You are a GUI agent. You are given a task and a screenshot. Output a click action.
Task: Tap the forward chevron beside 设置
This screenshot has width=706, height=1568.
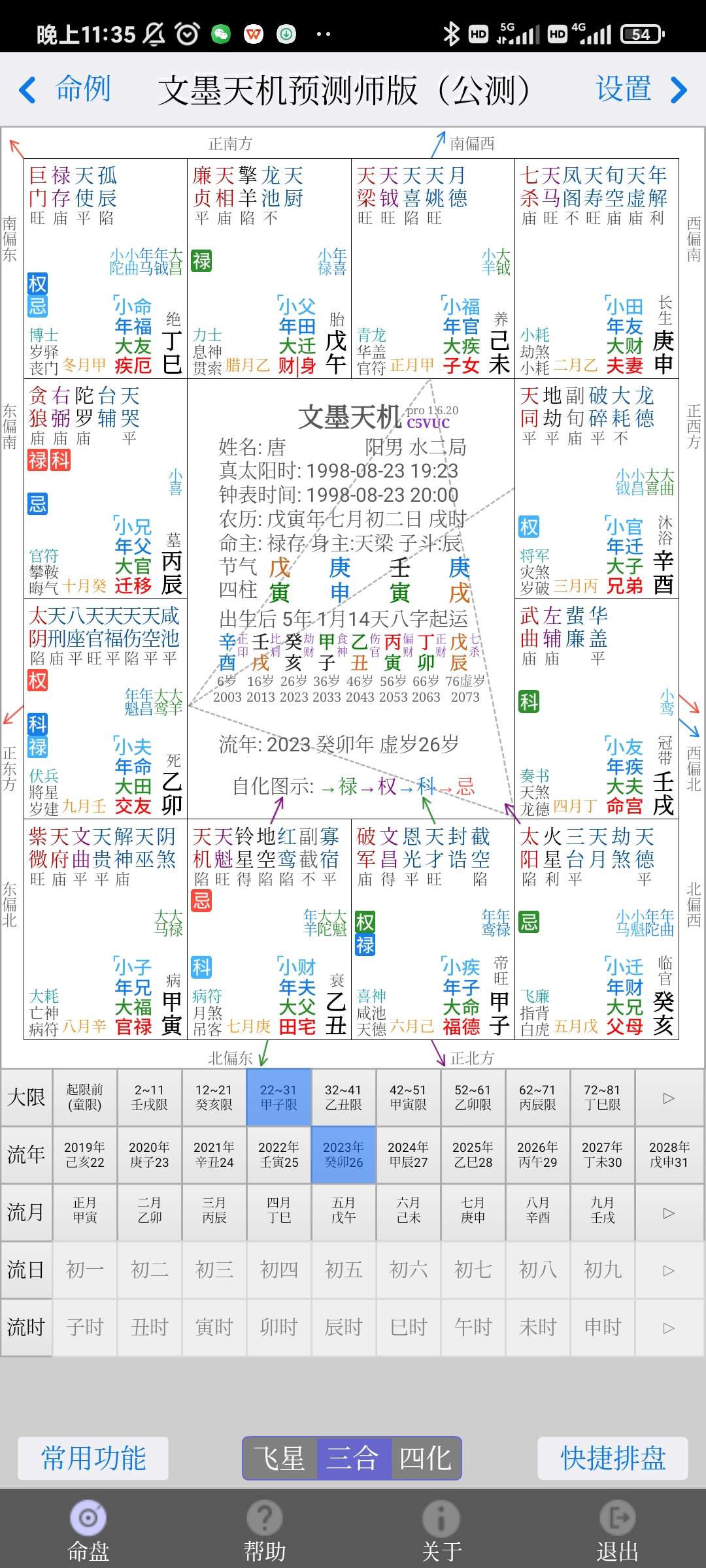tap(679, 90)
